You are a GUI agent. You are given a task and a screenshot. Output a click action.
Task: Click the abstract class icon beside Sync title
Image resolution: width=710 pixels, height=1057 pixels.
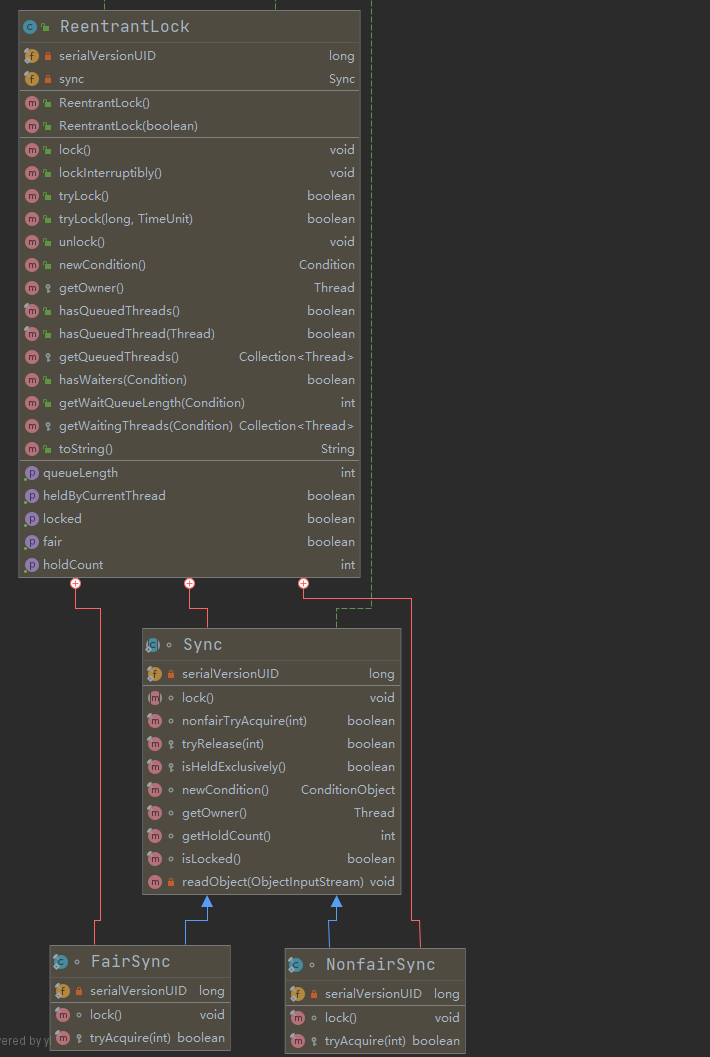pyautogui.click(x=153, y=645)
